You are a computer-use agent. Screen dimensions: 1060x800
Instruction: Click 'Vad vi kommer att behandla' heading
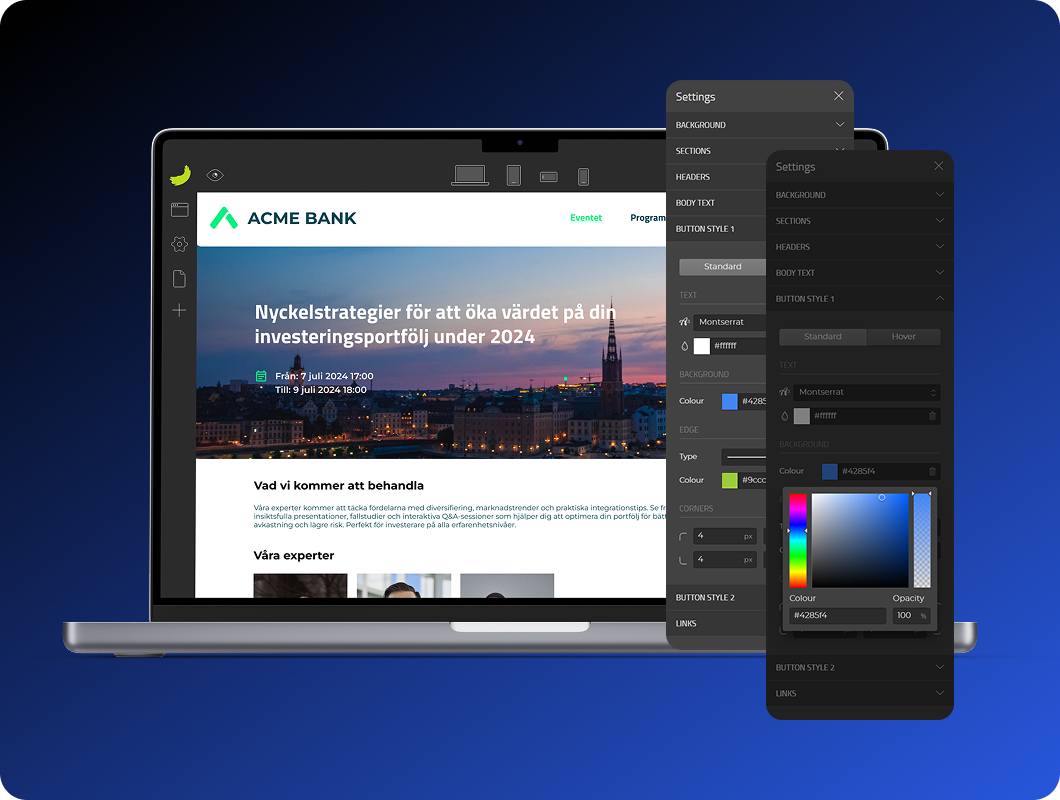pyautogui.click(x=339, y=486)
